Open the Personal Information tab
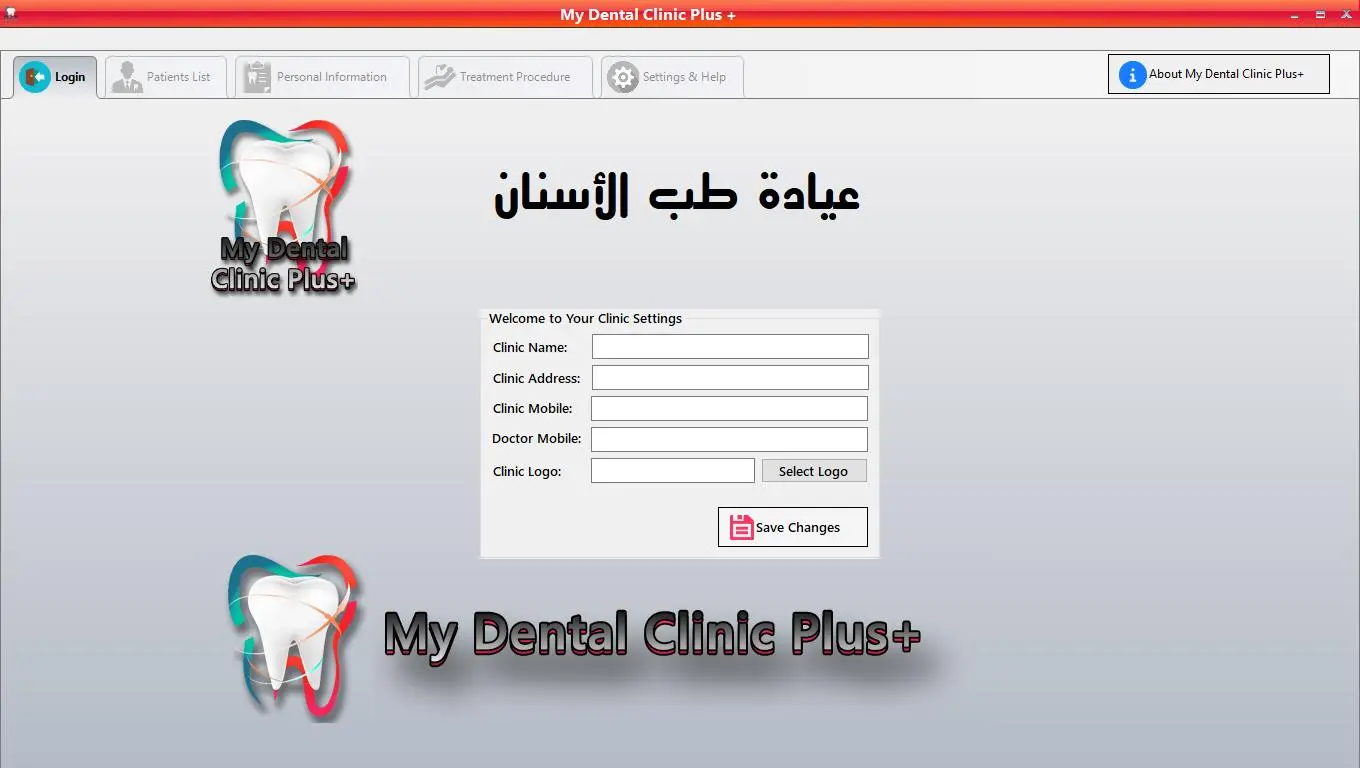Viewport: 1360px width, 768px height. [322, 77]
